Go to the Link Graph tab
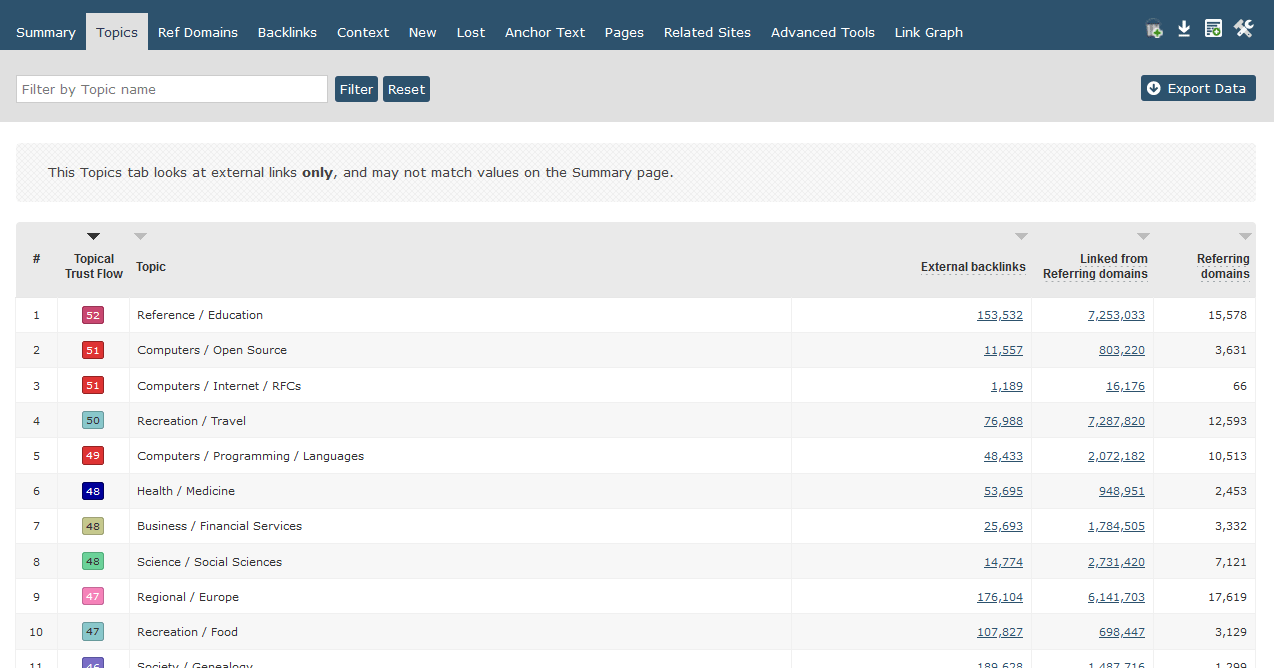 (928, 32)
